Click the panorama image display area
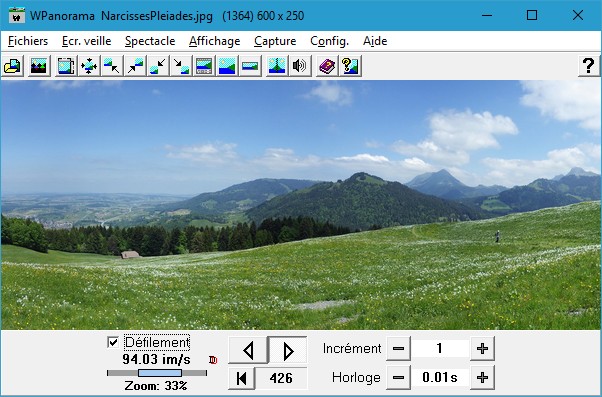The height and width of the screenshot is (397, 602). (x=301, y=205)
